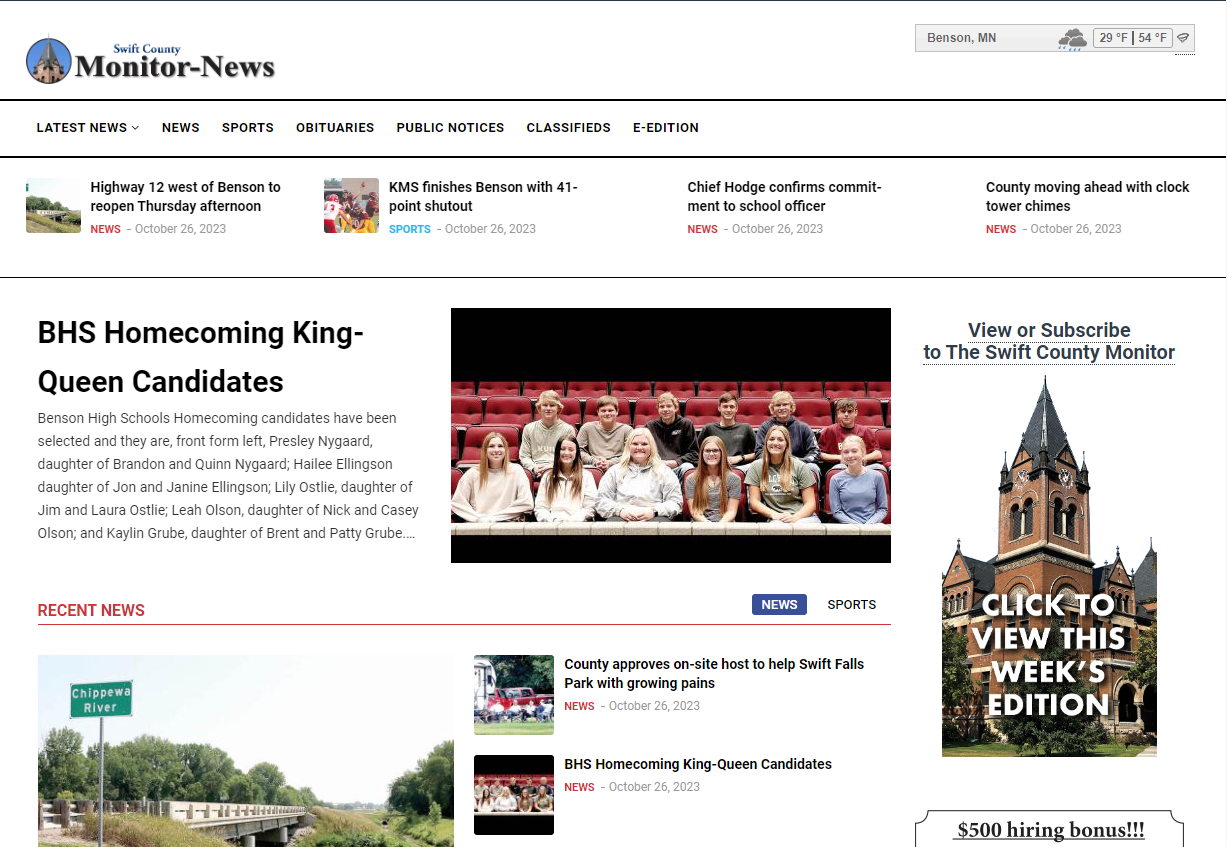Open Chief Hodge confirms commitment headline

point(784,197)
